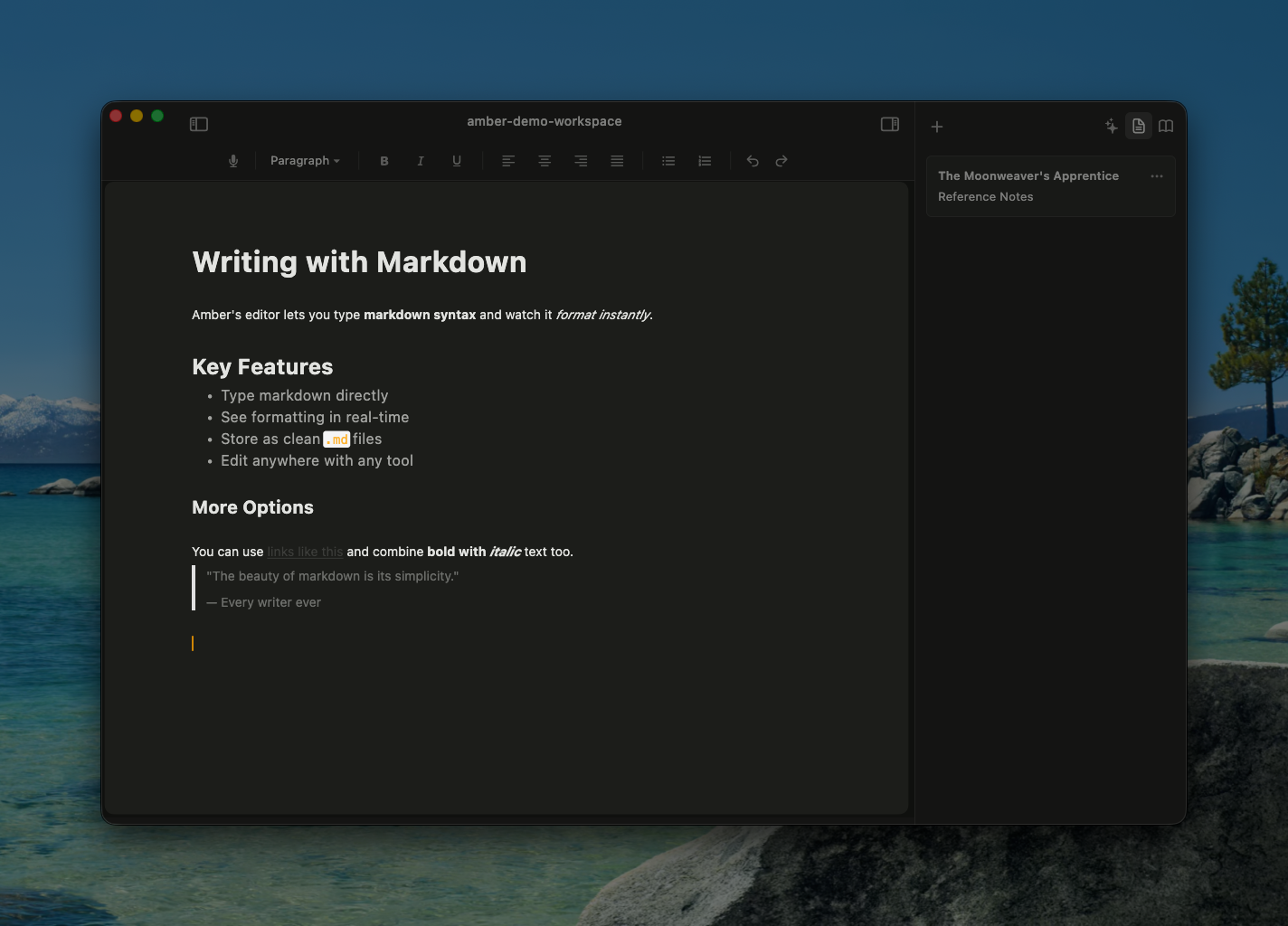Viewport: 1288px width, 926px height.
Task: Toggle italic formatting
Action: (420, 160)
